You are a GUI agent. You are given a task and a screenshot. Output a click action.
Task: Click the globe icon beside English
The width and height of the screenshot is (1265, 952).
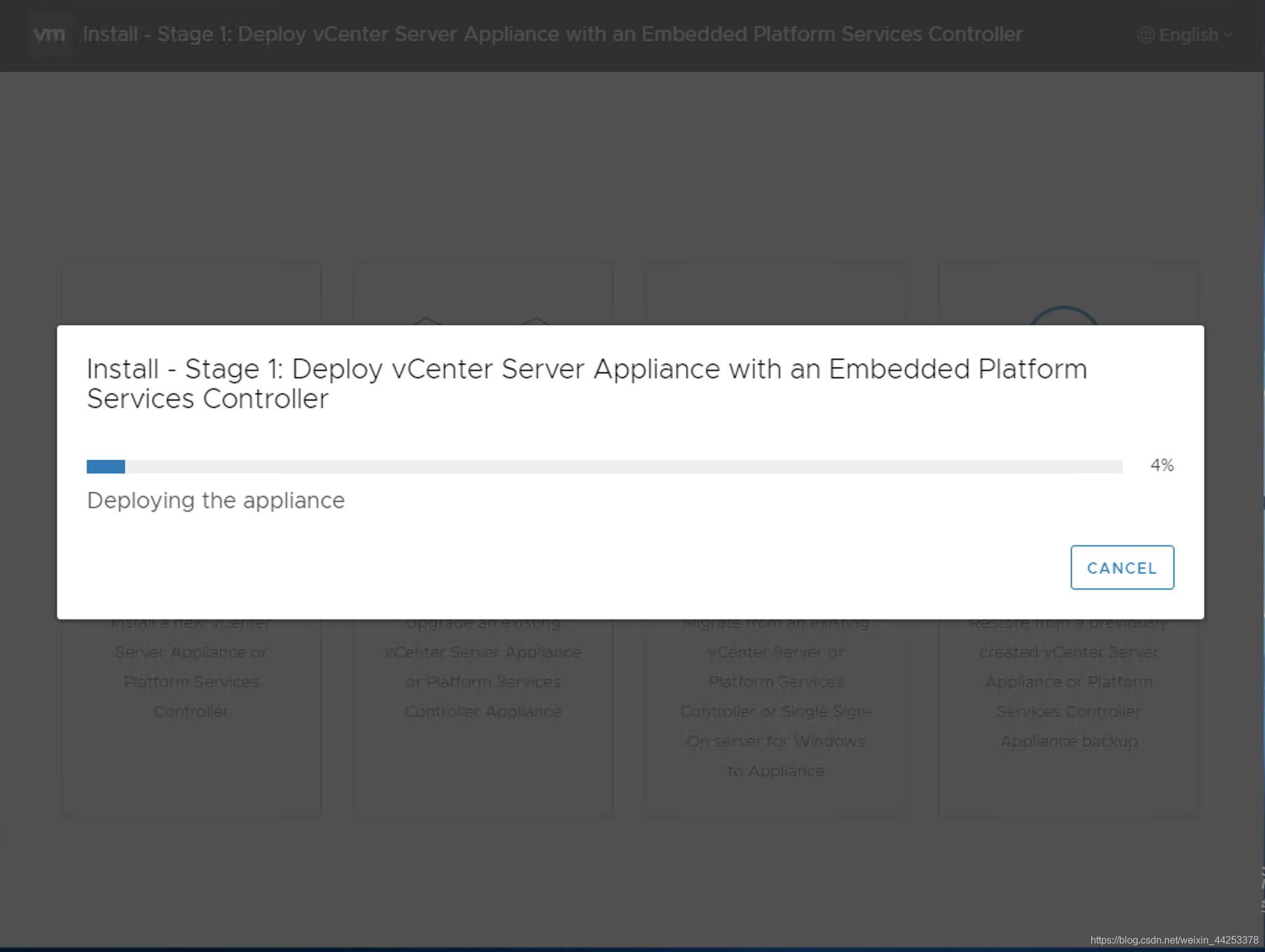point(1146,35)
